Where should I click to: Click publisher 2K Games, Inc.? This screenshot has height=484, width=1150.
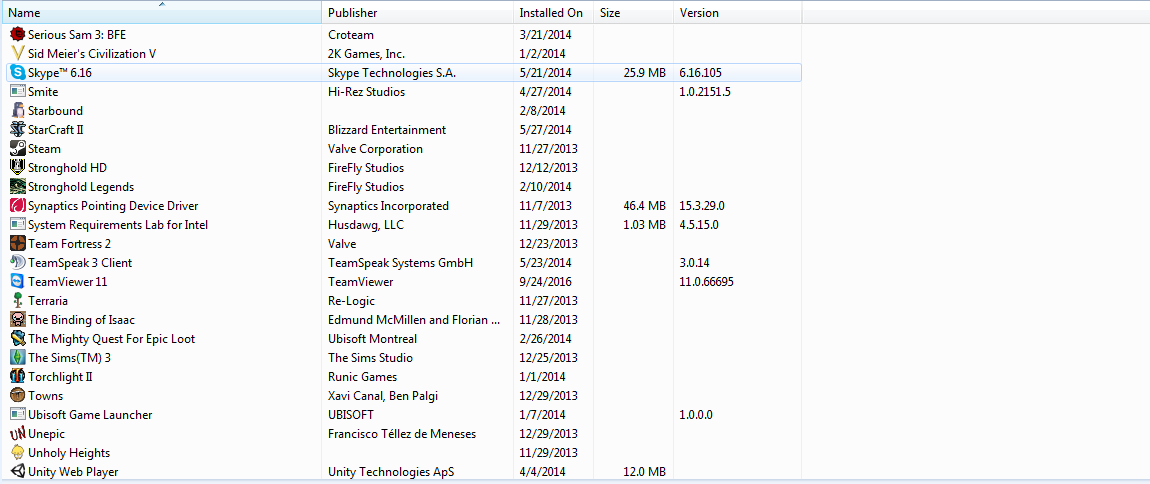[366, 54]
